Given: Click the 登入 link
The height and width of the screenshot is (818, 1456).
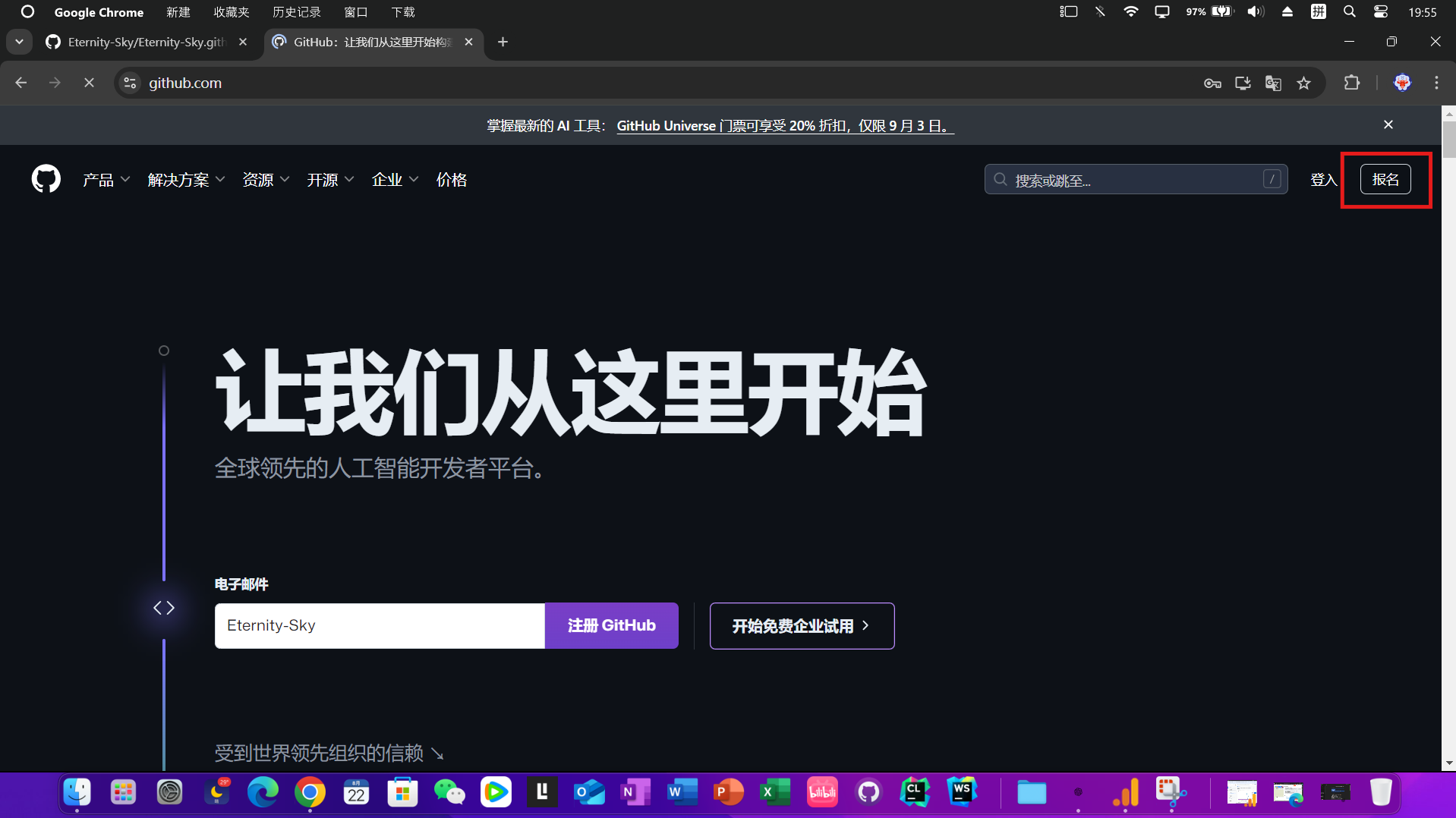Looking at the screenshot, I should (1323, 180).
